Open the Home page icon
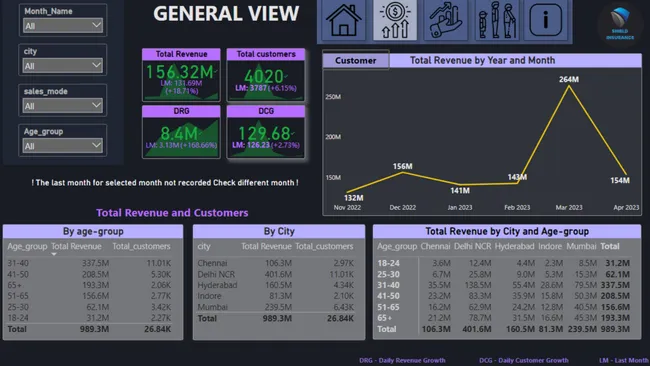The image size is (650, 366). [343, 20]
